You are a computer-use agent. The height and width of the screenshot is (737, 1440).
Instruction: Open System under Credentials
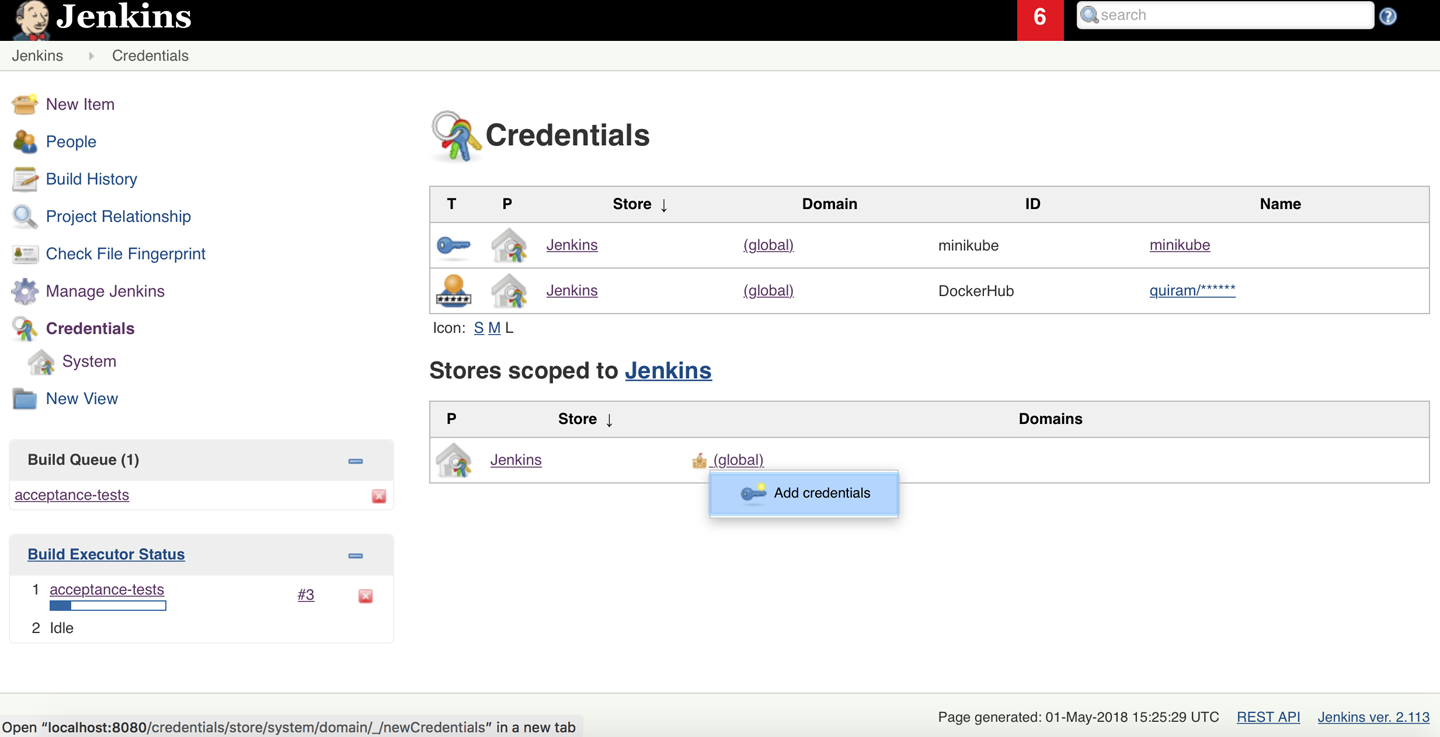[89, 361]
